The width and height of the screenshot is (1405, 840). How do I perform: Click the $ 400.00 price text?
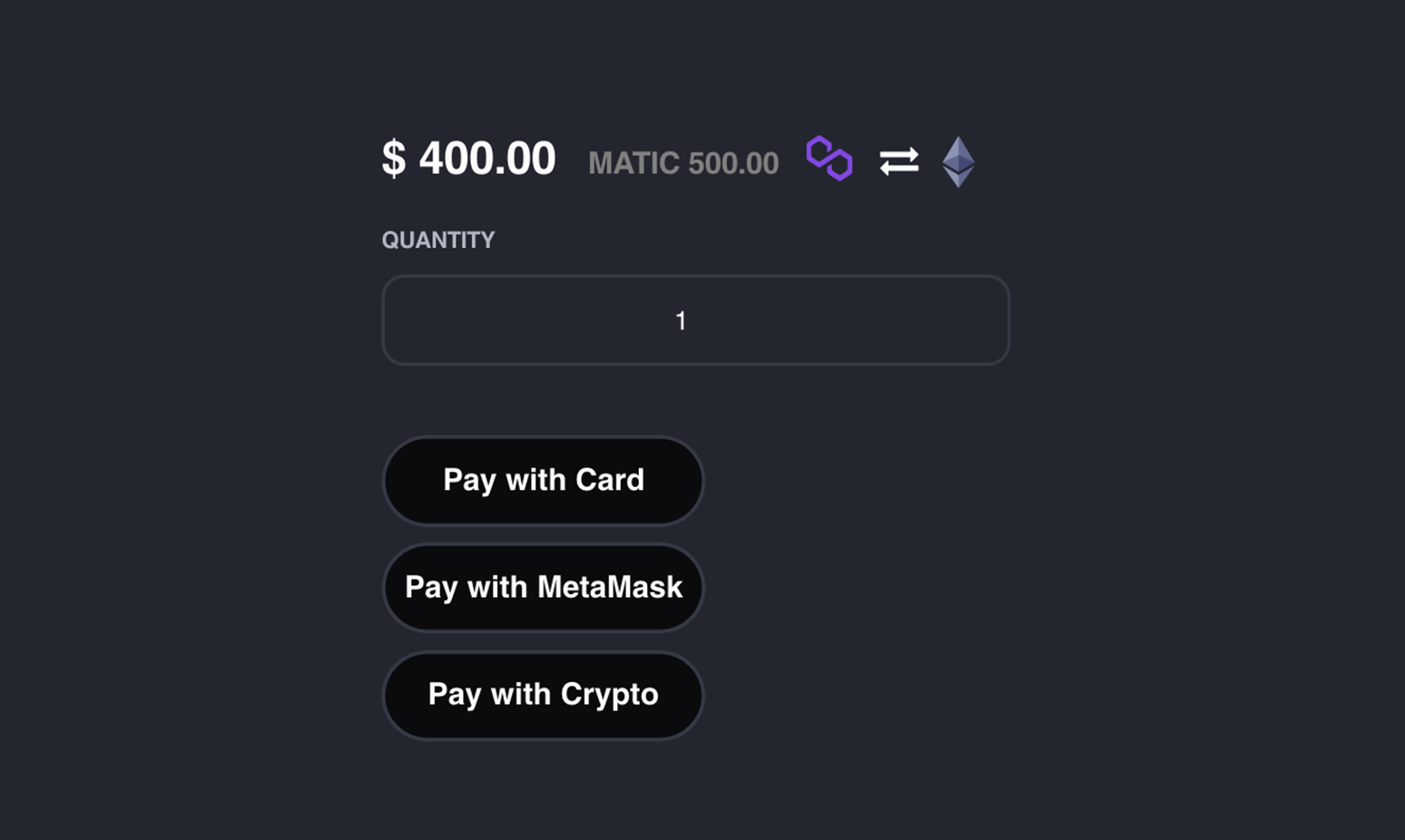tap(468, 159)
